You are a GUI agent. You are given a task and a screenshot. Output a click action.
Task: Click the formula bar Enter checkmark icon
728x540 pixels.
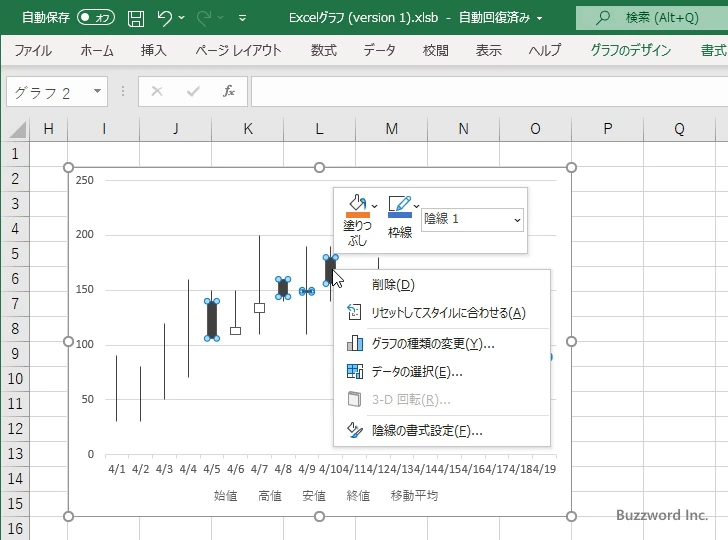tap(193, 91)
